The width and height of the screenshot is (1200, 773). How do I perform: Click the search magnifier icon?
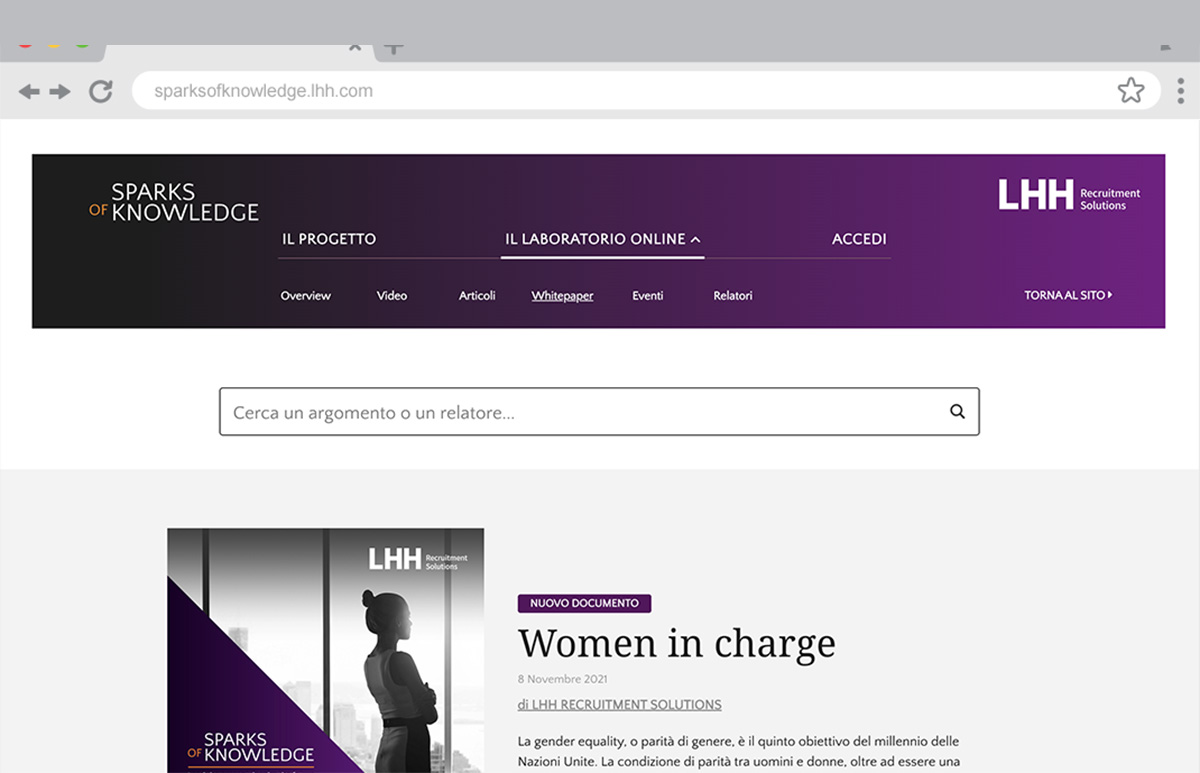957,411
